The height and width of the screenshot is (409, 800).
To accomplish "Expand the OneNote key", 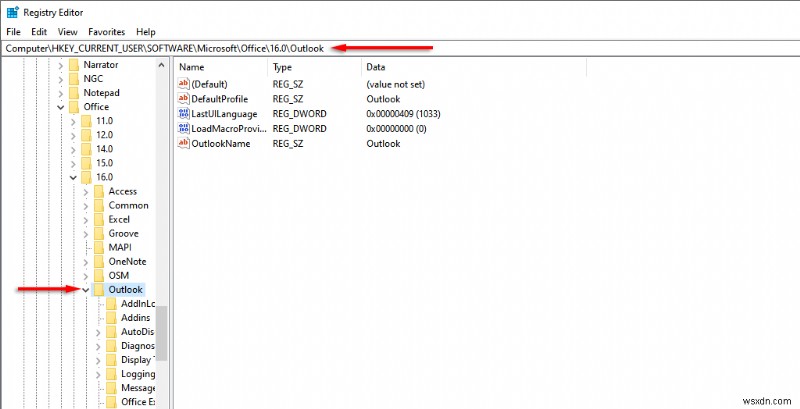I will [x=86, y=262].
